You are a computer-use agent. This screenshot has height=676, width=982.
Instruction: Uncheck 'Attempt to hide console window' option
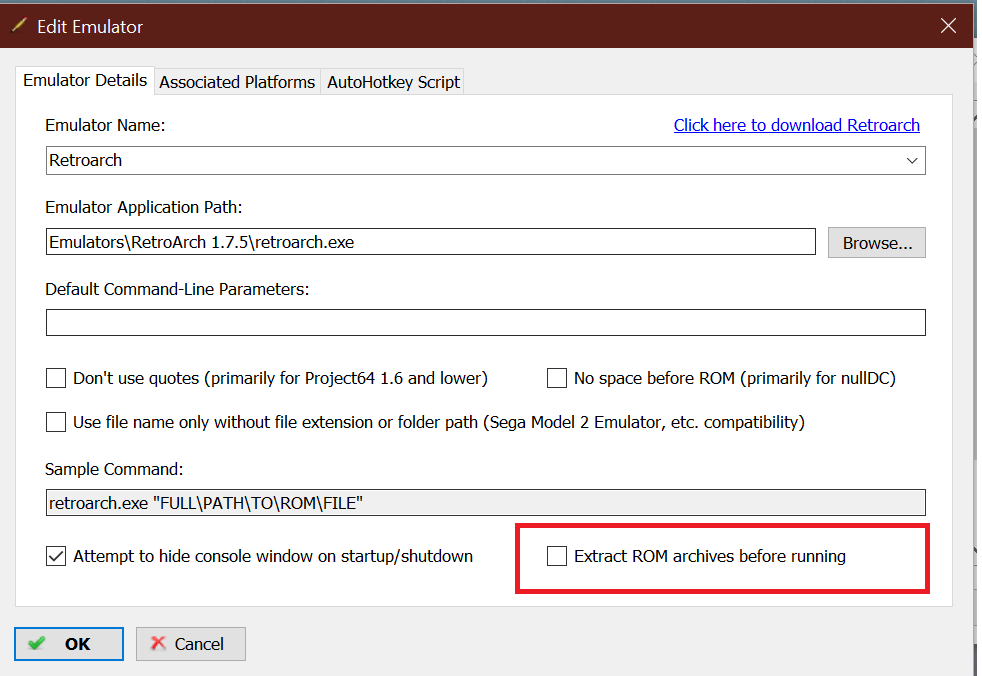click(56, 556)
